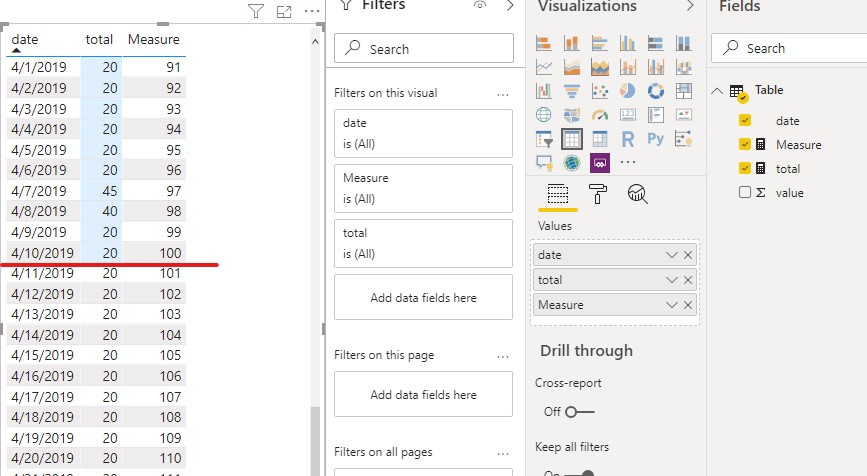
Task: Expand the total filter card
Action: [424, 243]
